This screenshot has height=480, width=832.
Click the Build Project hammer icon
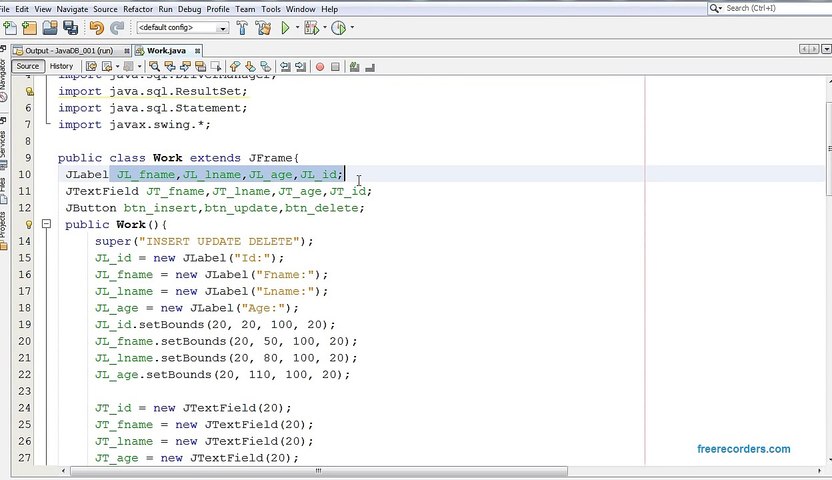tap(244, 28)
